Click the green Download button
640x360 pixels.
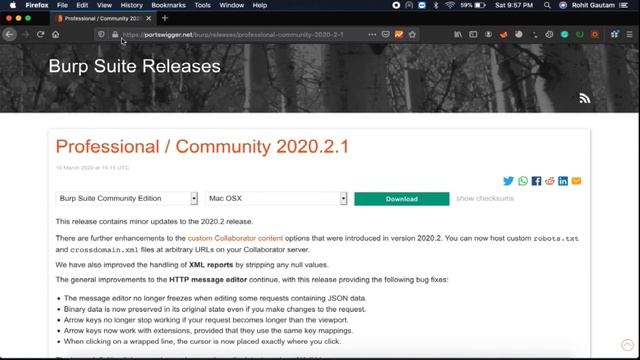[x=402, y=199]
